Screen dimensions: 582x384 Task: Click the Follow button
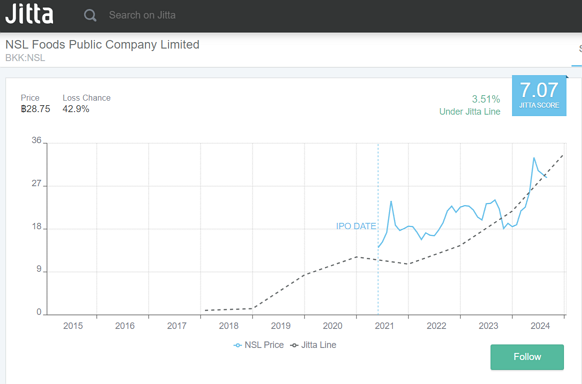click(527, 357)
